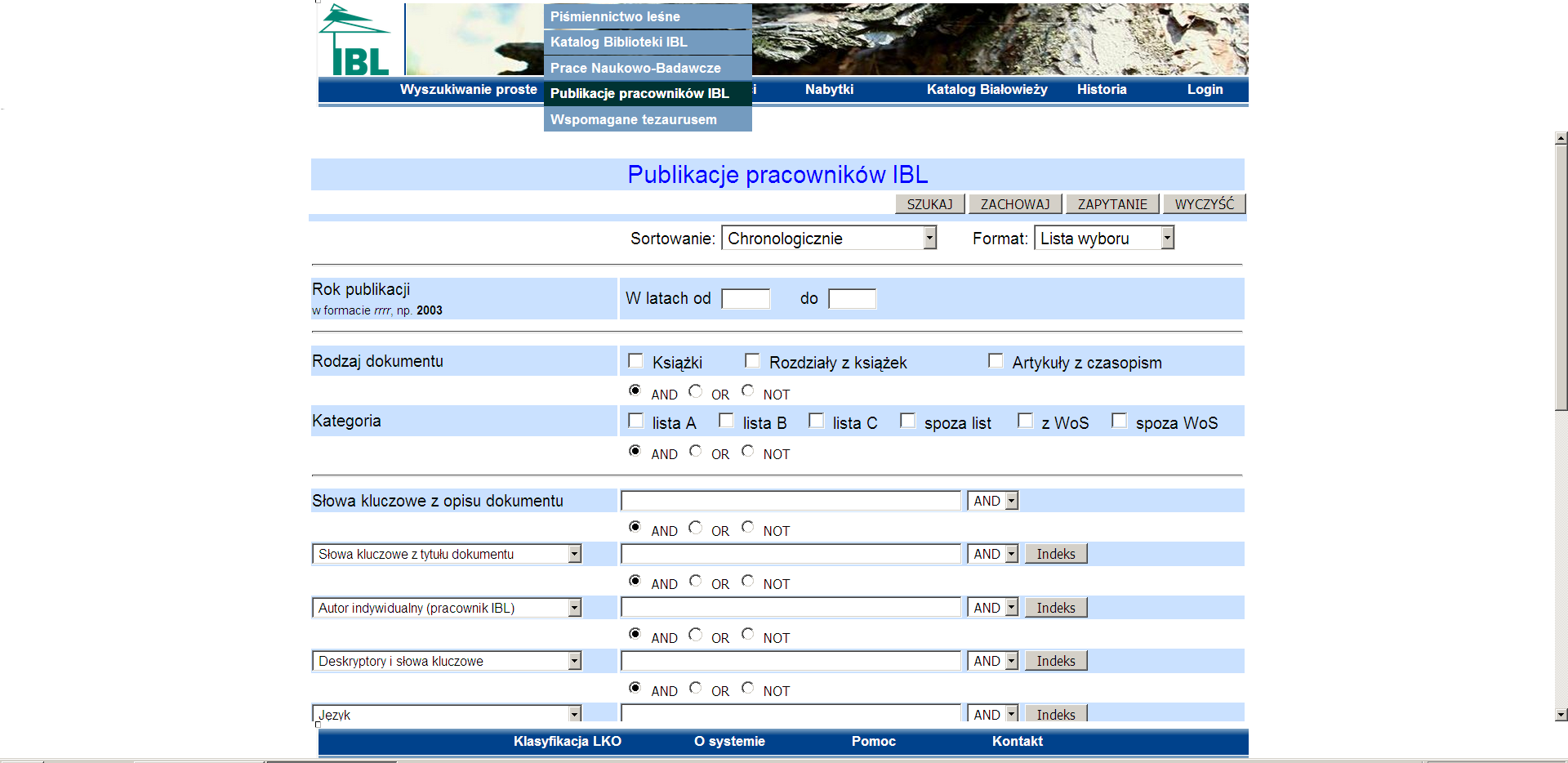
Task: Open Pomoc footer link
Action: [x=874, y=741]
